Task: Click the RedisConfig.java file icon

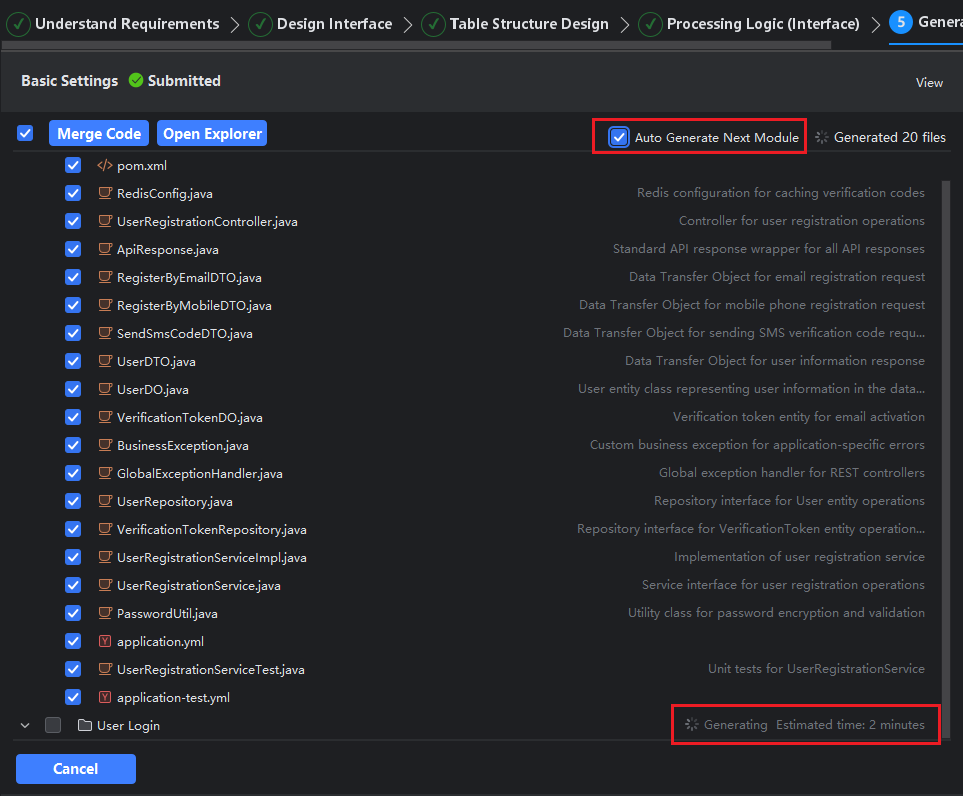Action: pos(104,193)
